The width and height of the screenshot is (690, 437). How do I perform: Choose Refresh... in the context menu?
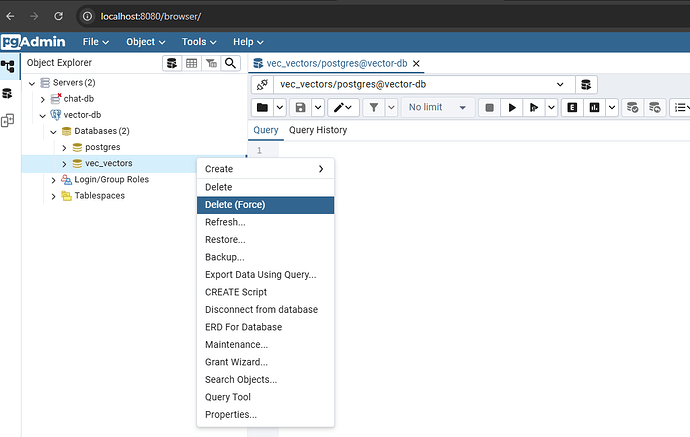click(265, 222)
